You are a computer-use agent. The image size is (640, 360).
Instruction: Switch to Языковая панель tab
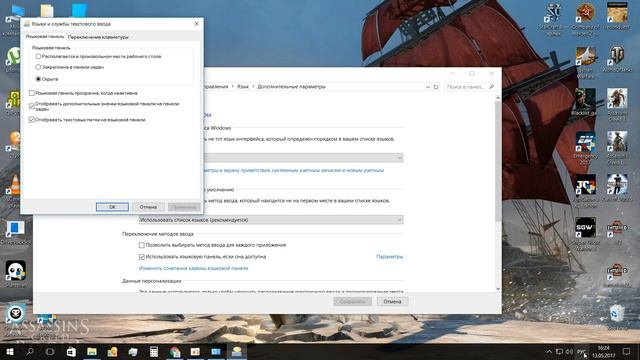pos(44,36)
